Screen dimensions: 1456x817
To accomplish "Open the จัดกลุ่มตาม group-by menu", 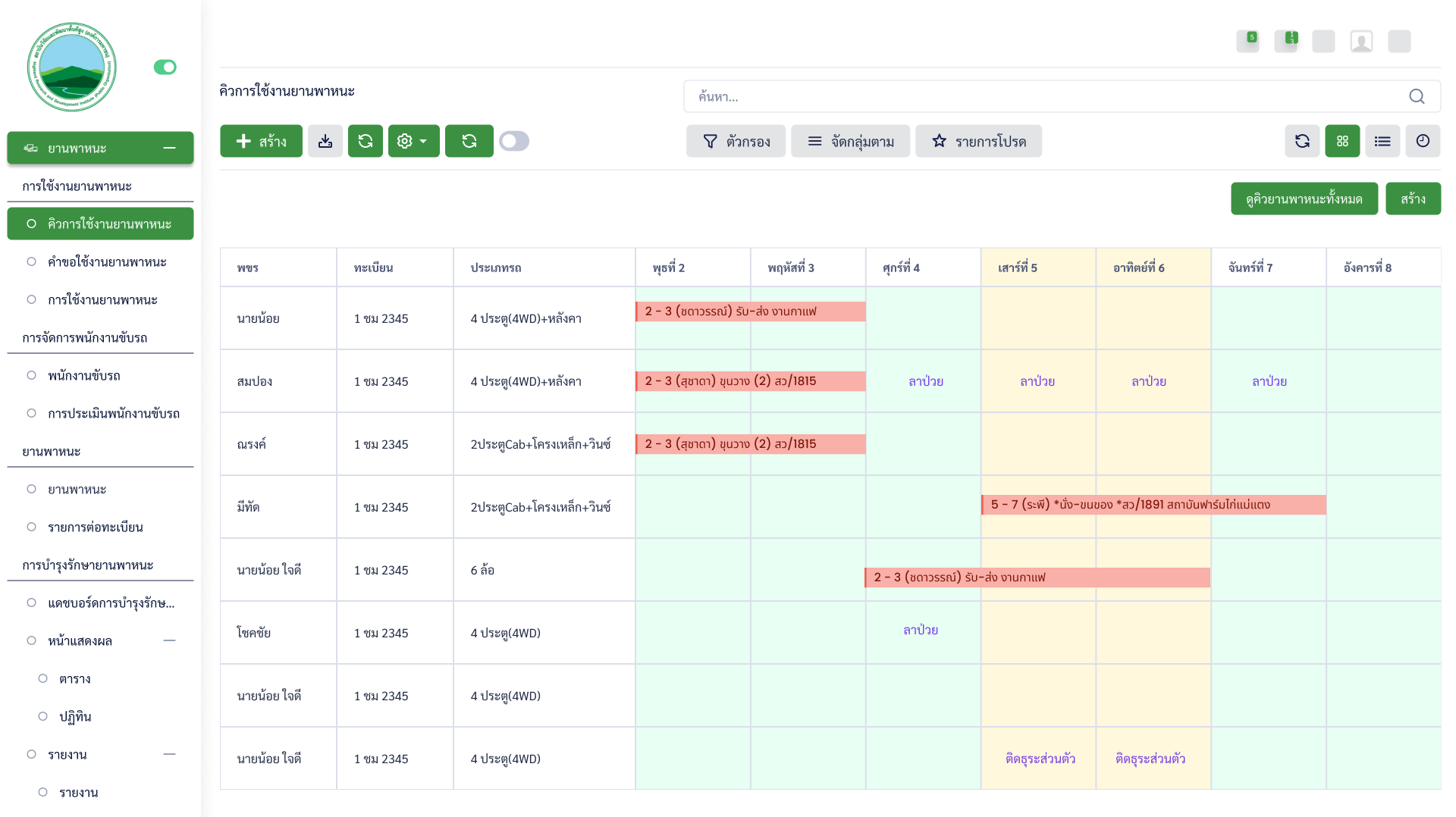I will pos(849,141).
